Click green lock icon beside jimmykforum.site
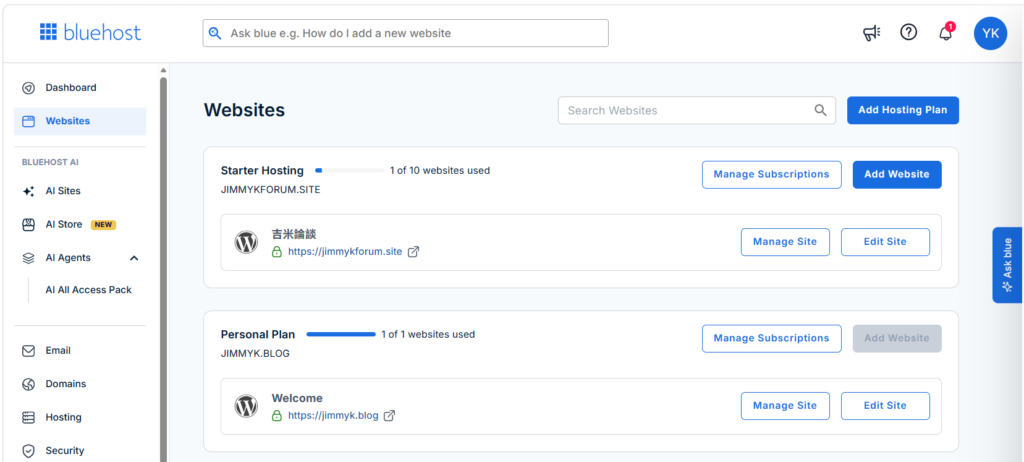This screenshot has width=1024, height=462. 277,252
